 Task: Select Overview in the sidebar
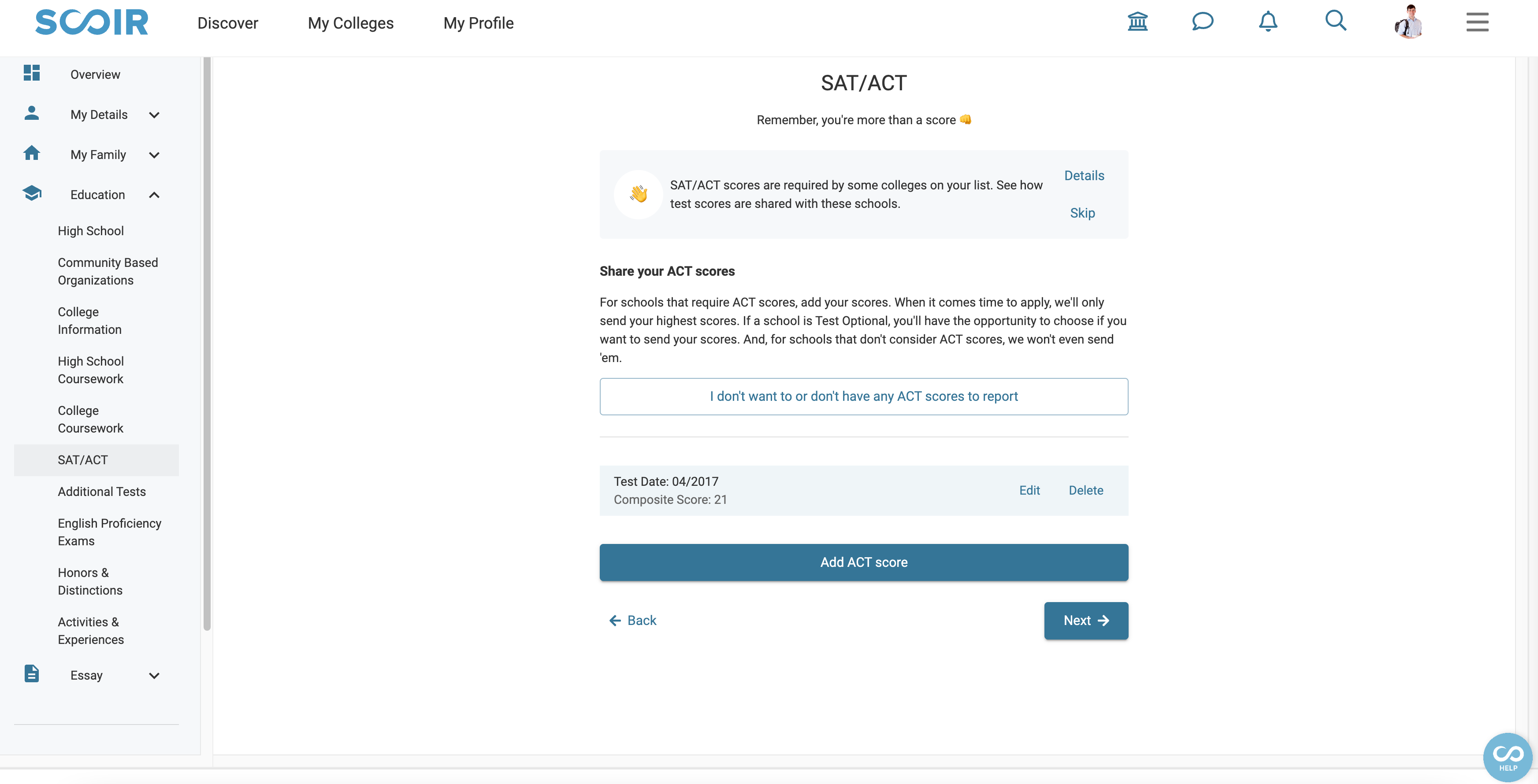[95, 74]
